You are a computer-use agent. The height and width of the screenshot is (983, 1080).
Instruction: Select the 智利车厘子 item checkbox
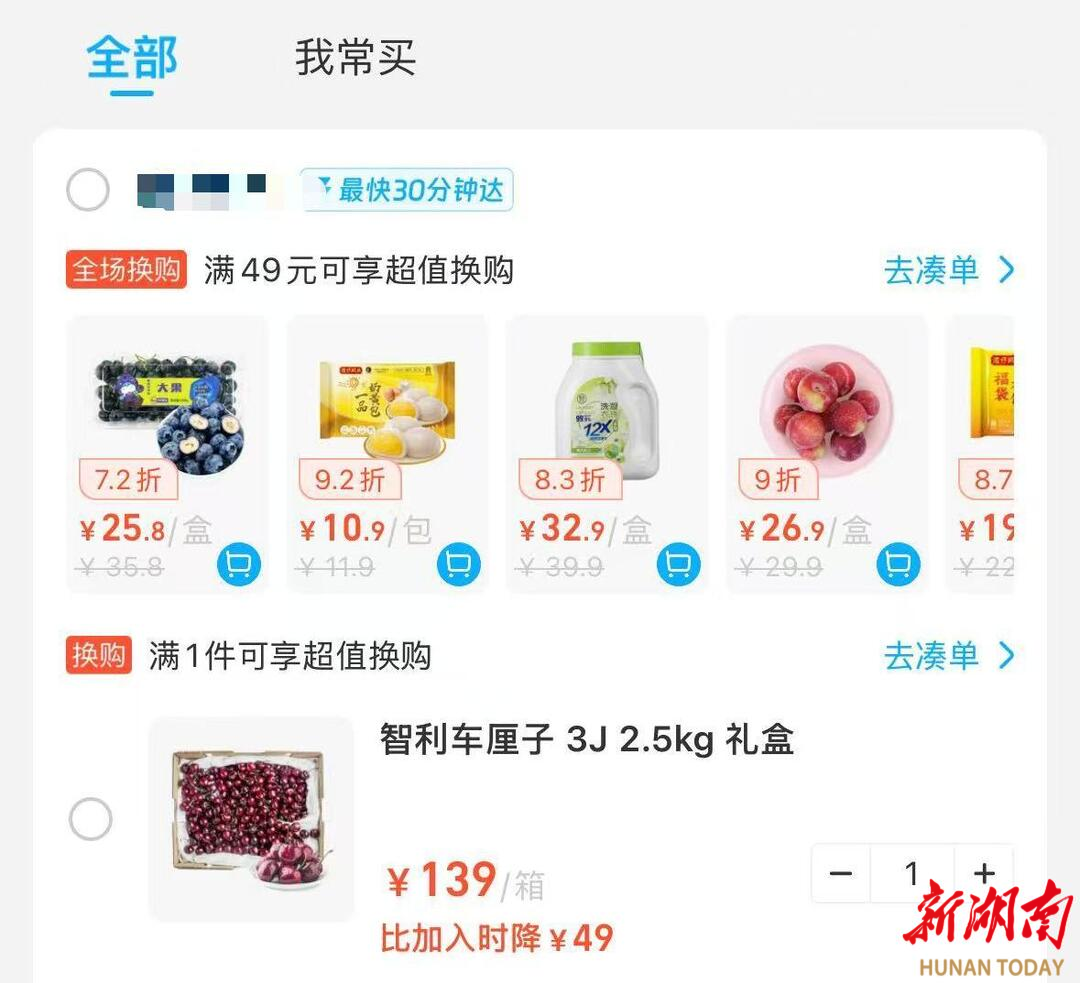90,819
